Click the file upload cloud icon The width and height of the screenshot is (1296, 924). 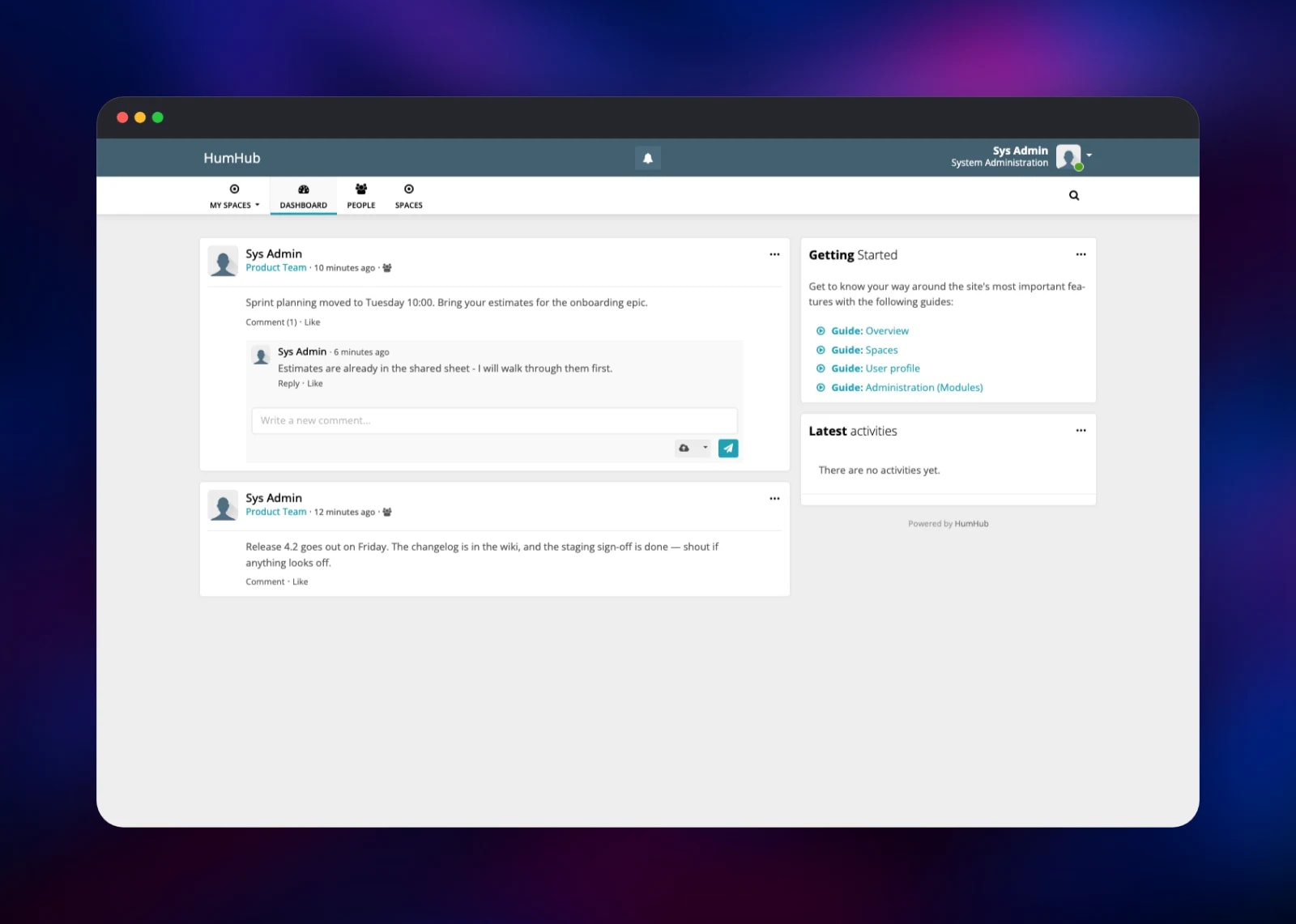[684, 448]
